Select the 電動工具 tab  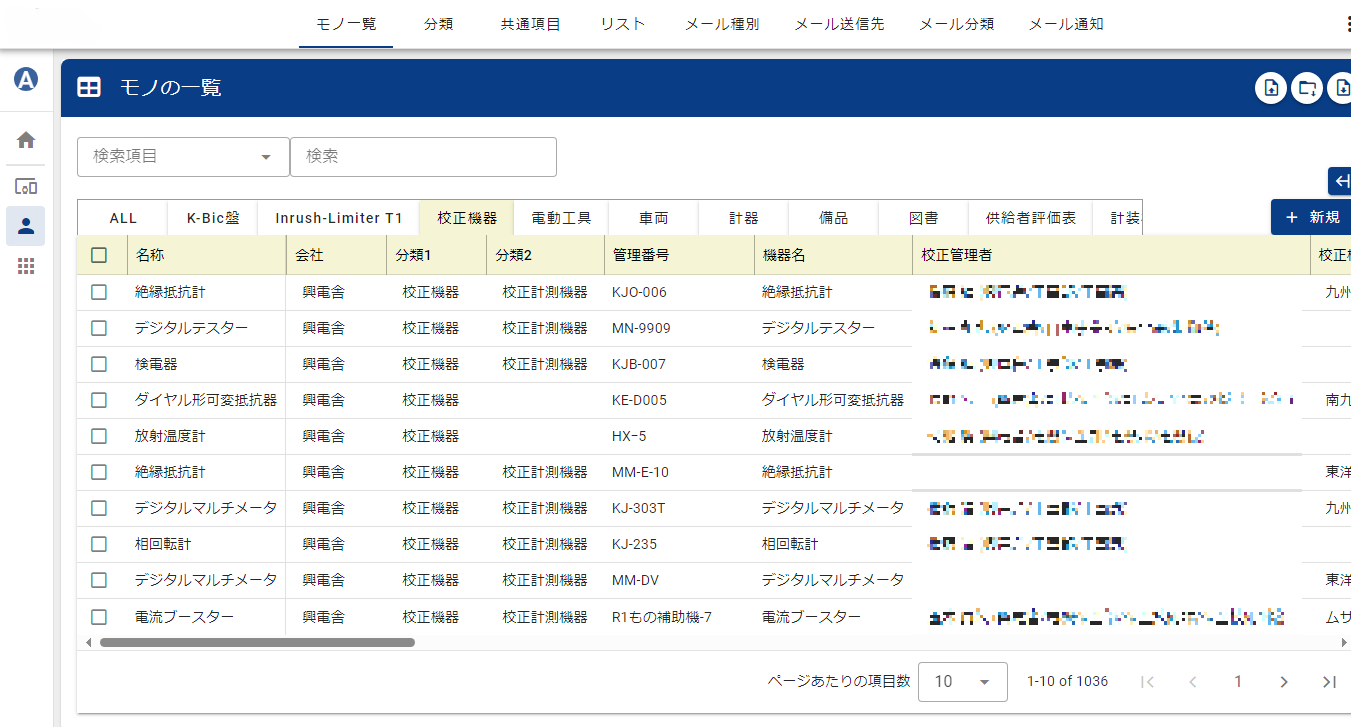pyautogui.click(x=561, y=218)
